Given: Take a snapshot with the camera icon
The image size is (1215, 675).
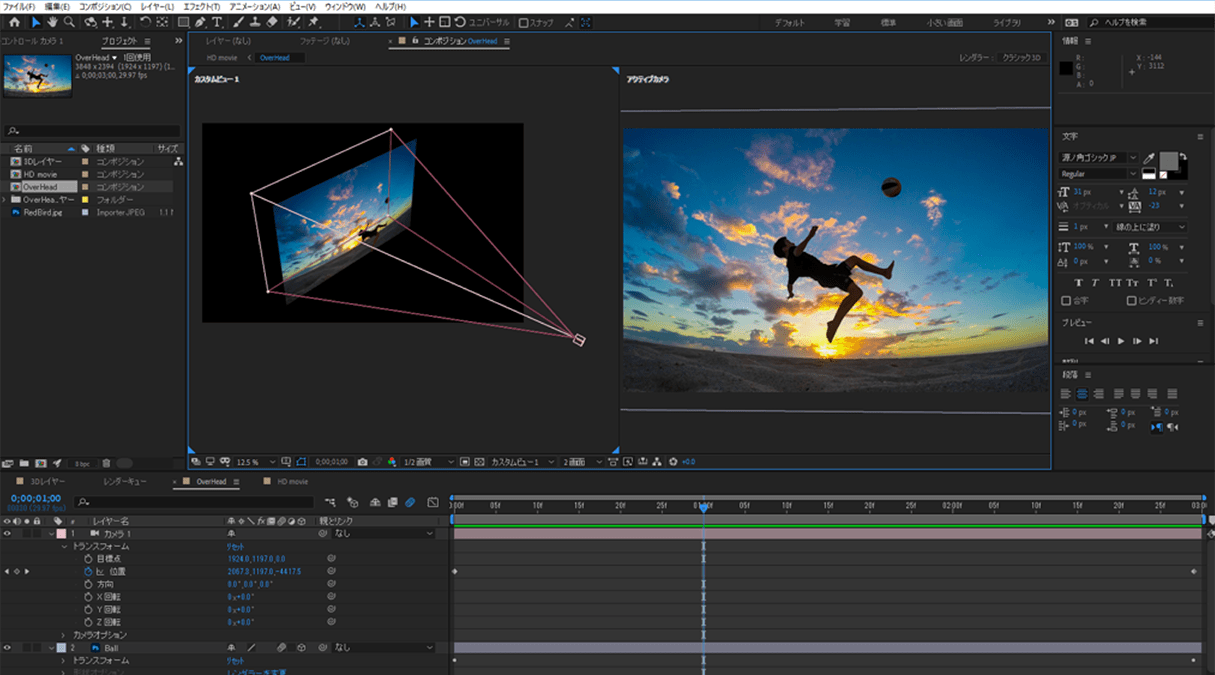Looking at the screenshot, I should (363, 462).
